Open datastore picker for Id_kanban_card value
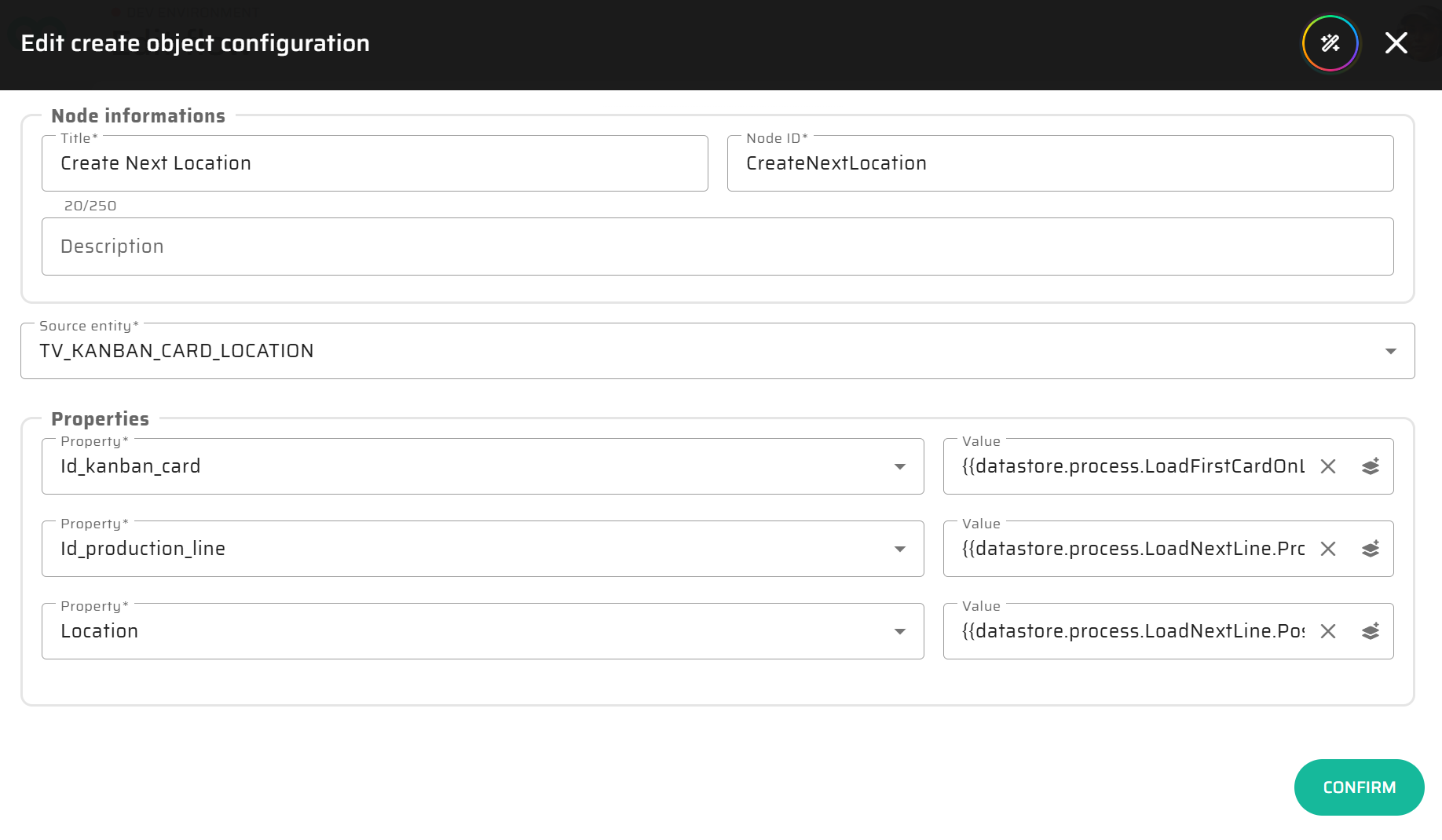Image resolution: width=1442 pixels, height=840 pixels. click(1371, 466)
